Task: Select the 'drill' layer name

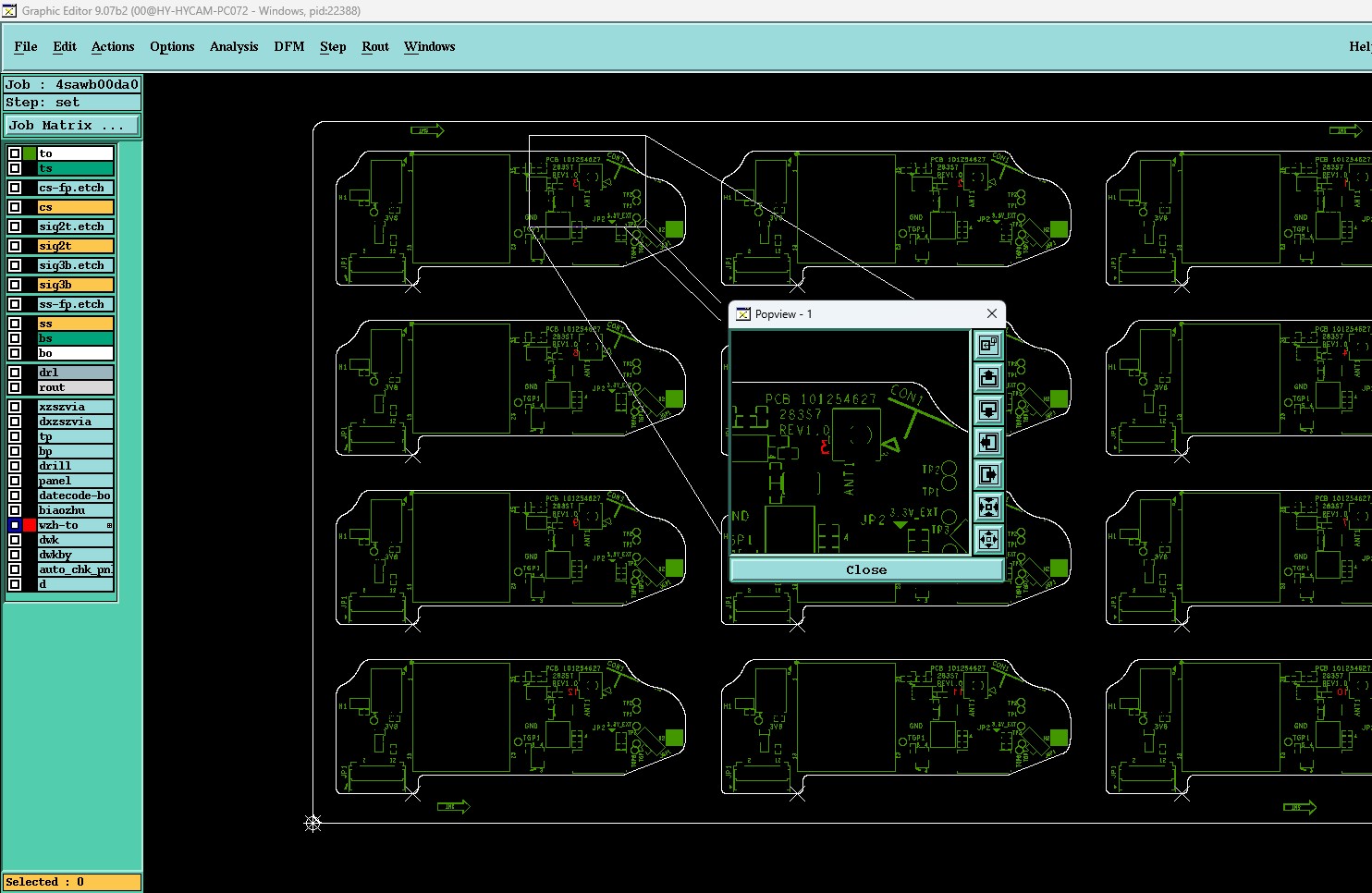Action: 76,466
